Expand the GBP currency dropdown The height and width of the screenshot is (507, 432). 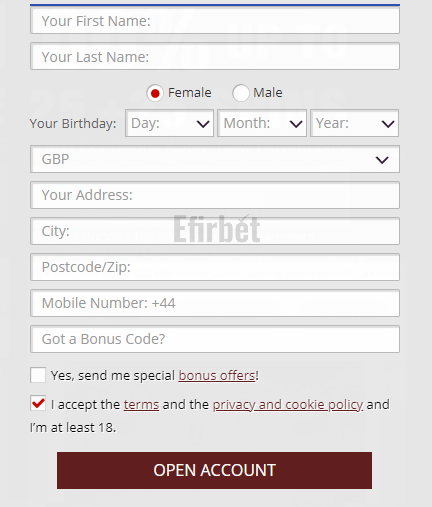point(215,159)
